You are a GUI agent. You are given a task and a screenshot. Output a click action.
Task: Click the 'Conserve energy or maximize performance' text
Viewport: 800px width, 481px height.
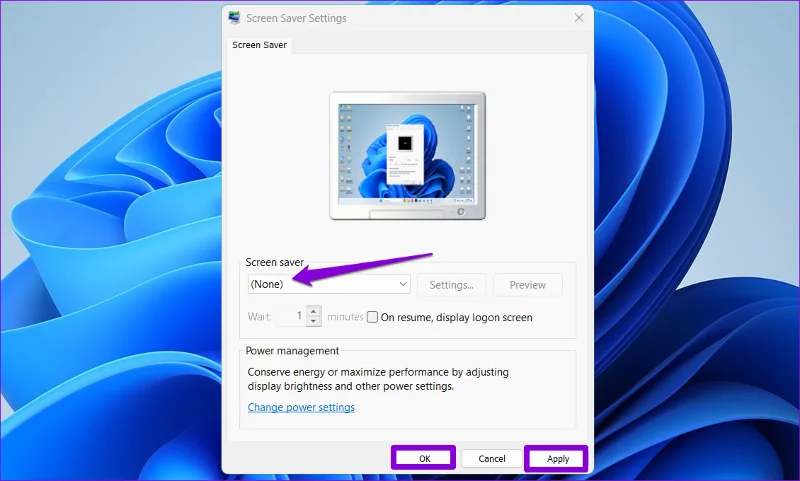pyautogui.click(x=378, y=379)
